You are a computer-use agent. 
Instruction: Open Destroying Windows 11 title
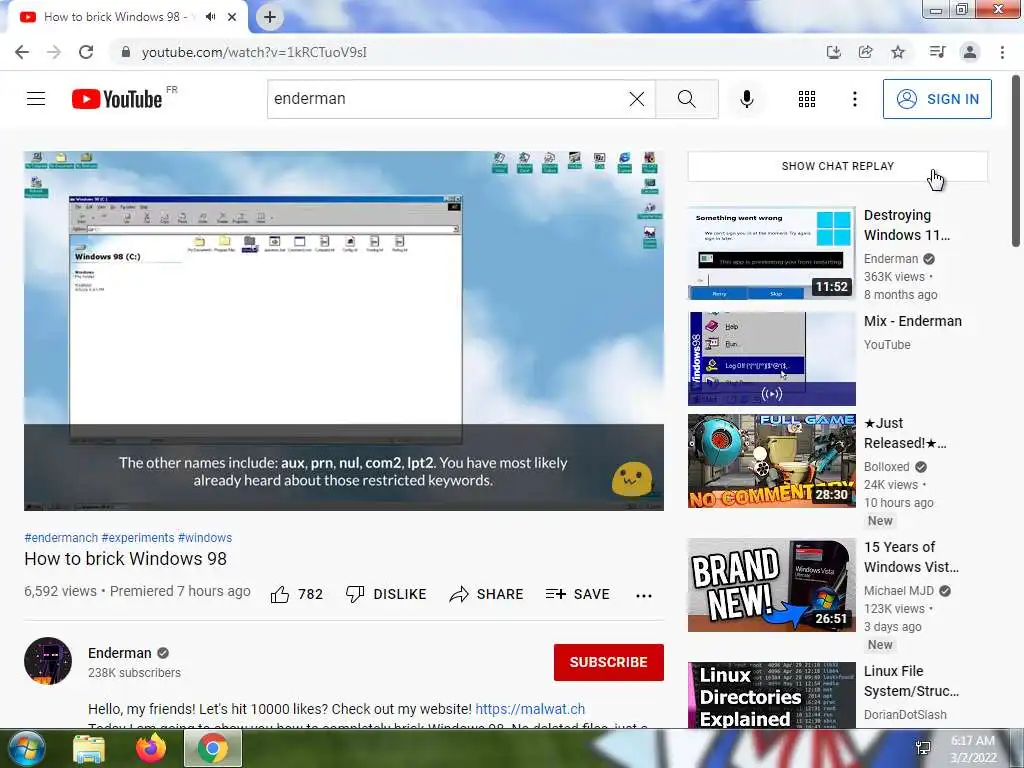tap(906, 225)
